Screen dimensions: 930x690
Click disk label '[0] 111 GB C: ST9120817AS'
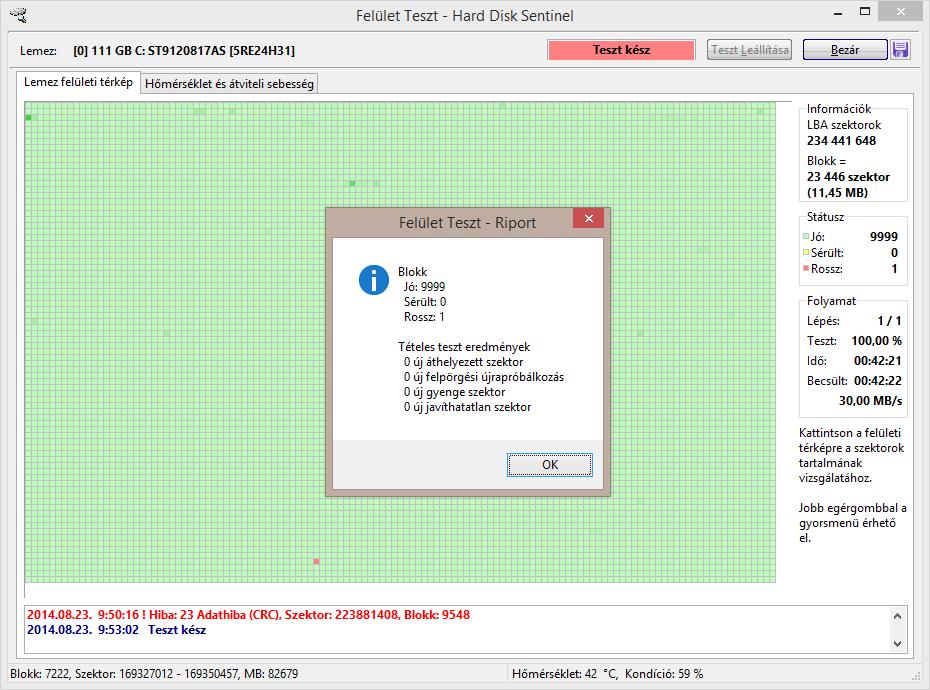click(184, 50)
